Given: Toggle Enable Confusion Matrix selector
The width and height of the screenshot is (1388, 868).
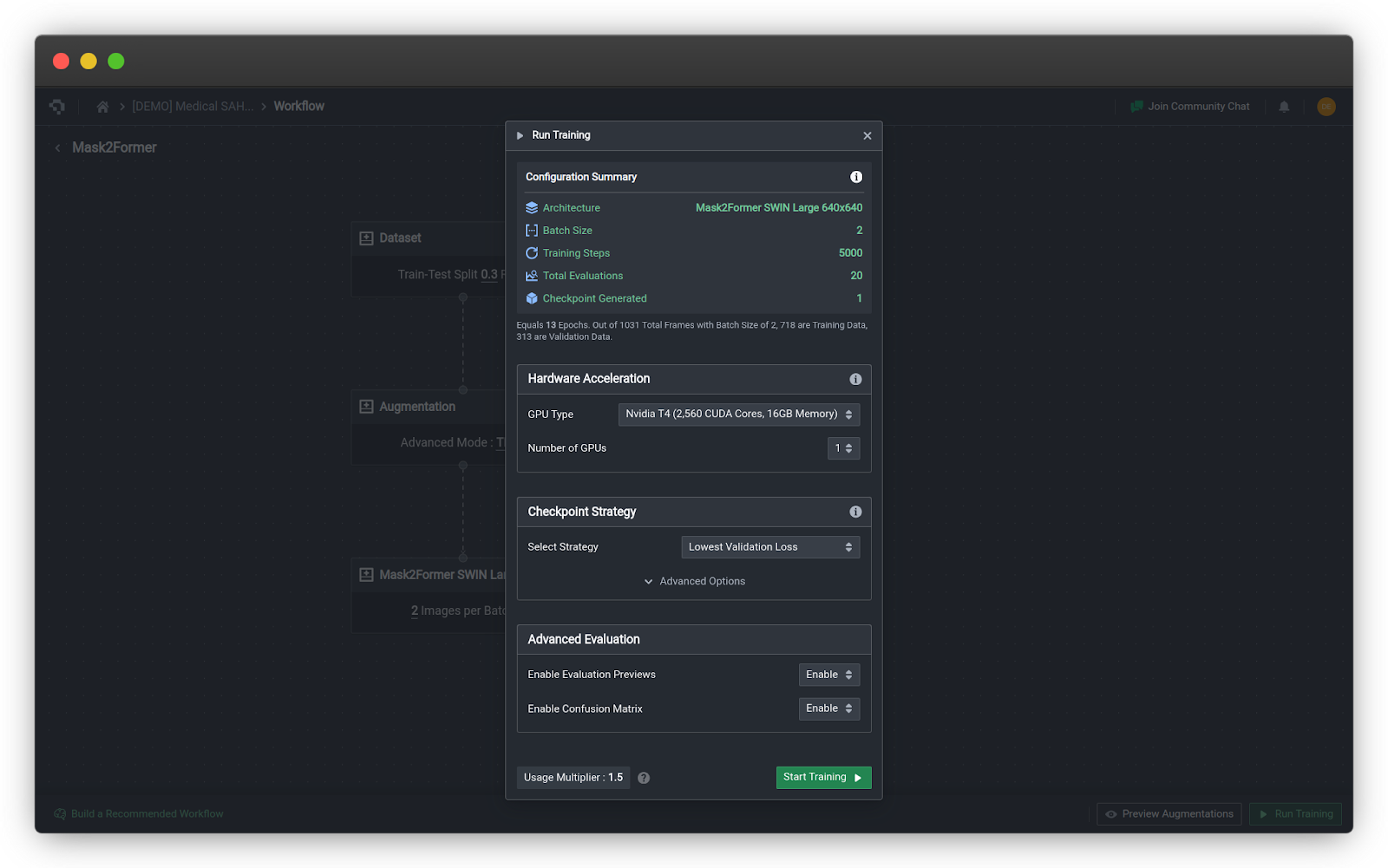Looking at the screenshot, I should (828, 708).
